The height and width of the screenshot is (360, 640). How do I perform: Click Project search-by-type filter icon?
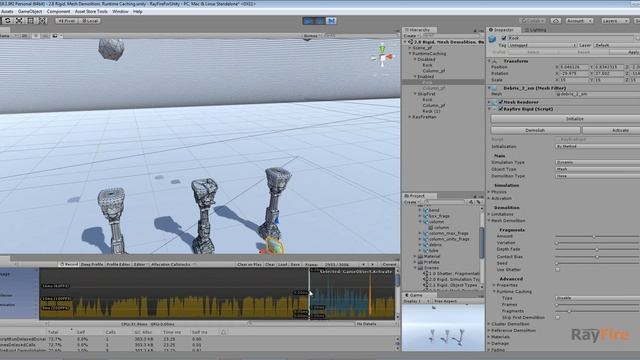(x=471, y=202)
